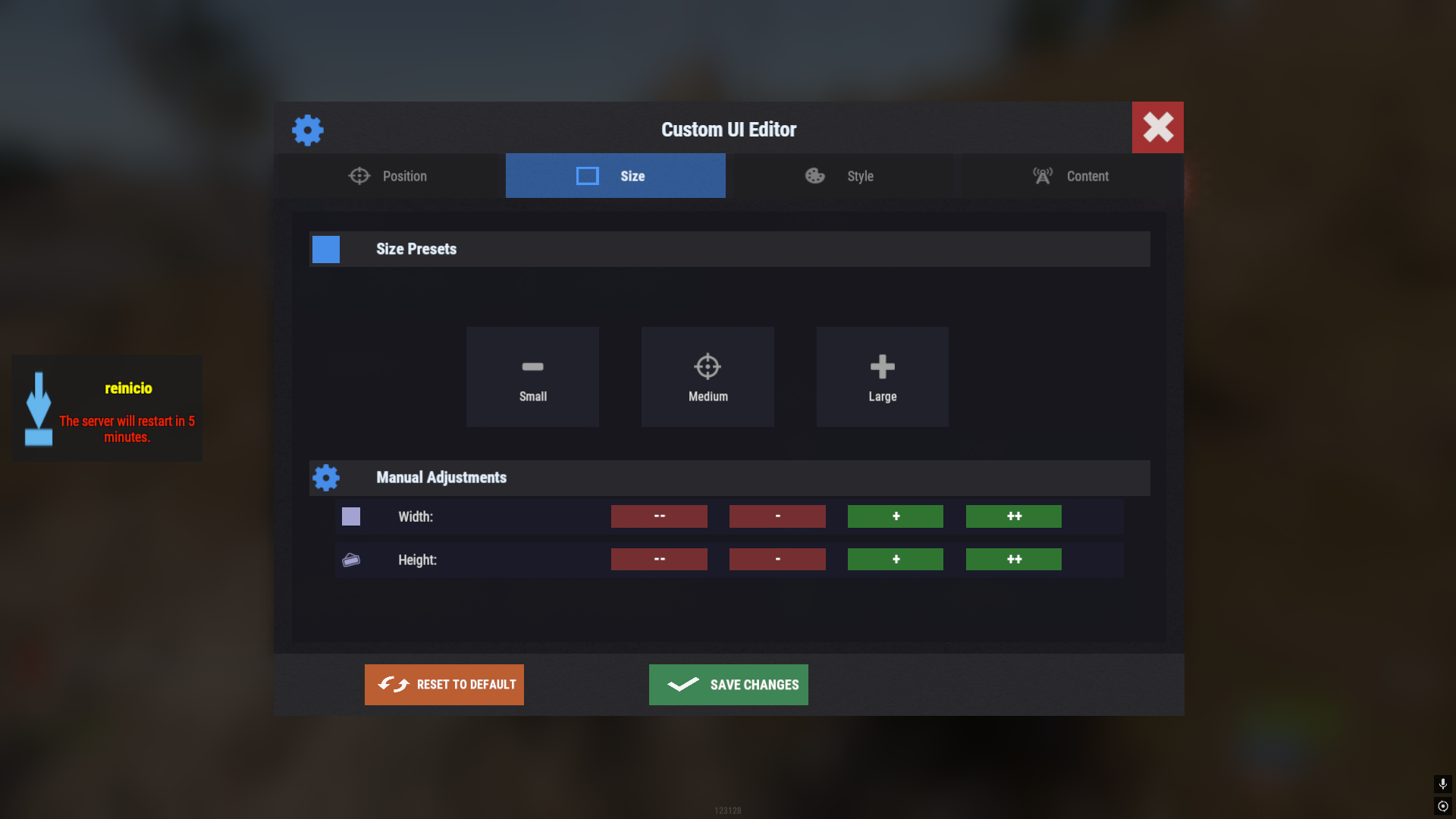The height and width of the screenshot is (819, 1456).
Task: Choose the Small size preset
Action: (x=532, y=377)
